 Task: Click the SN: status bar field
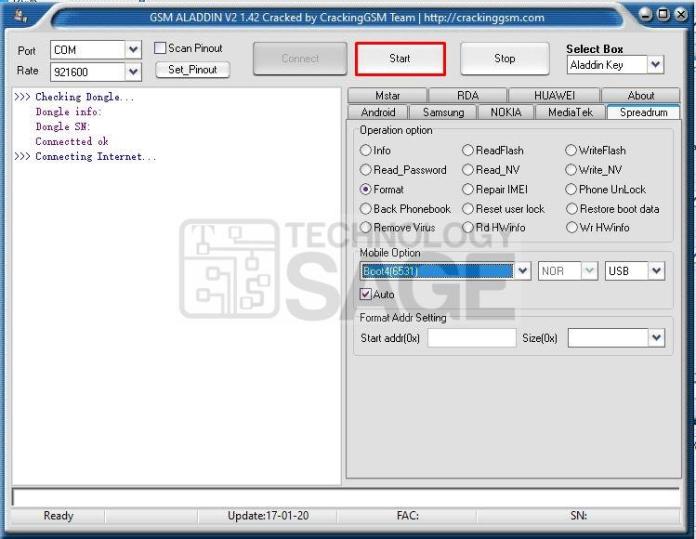click(578, 515)
